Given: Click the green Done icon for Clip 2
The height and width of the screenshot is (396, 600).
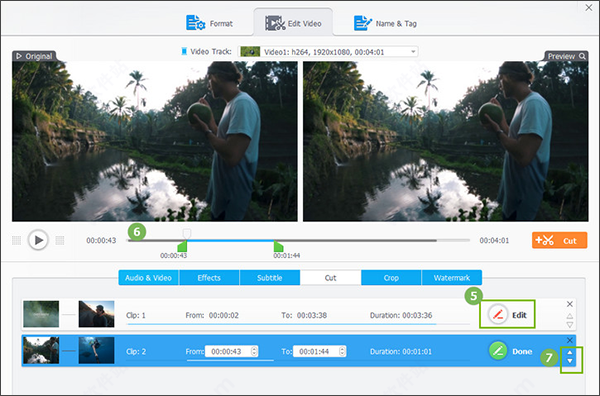Looking at the screenshot, I should point(498,351).
